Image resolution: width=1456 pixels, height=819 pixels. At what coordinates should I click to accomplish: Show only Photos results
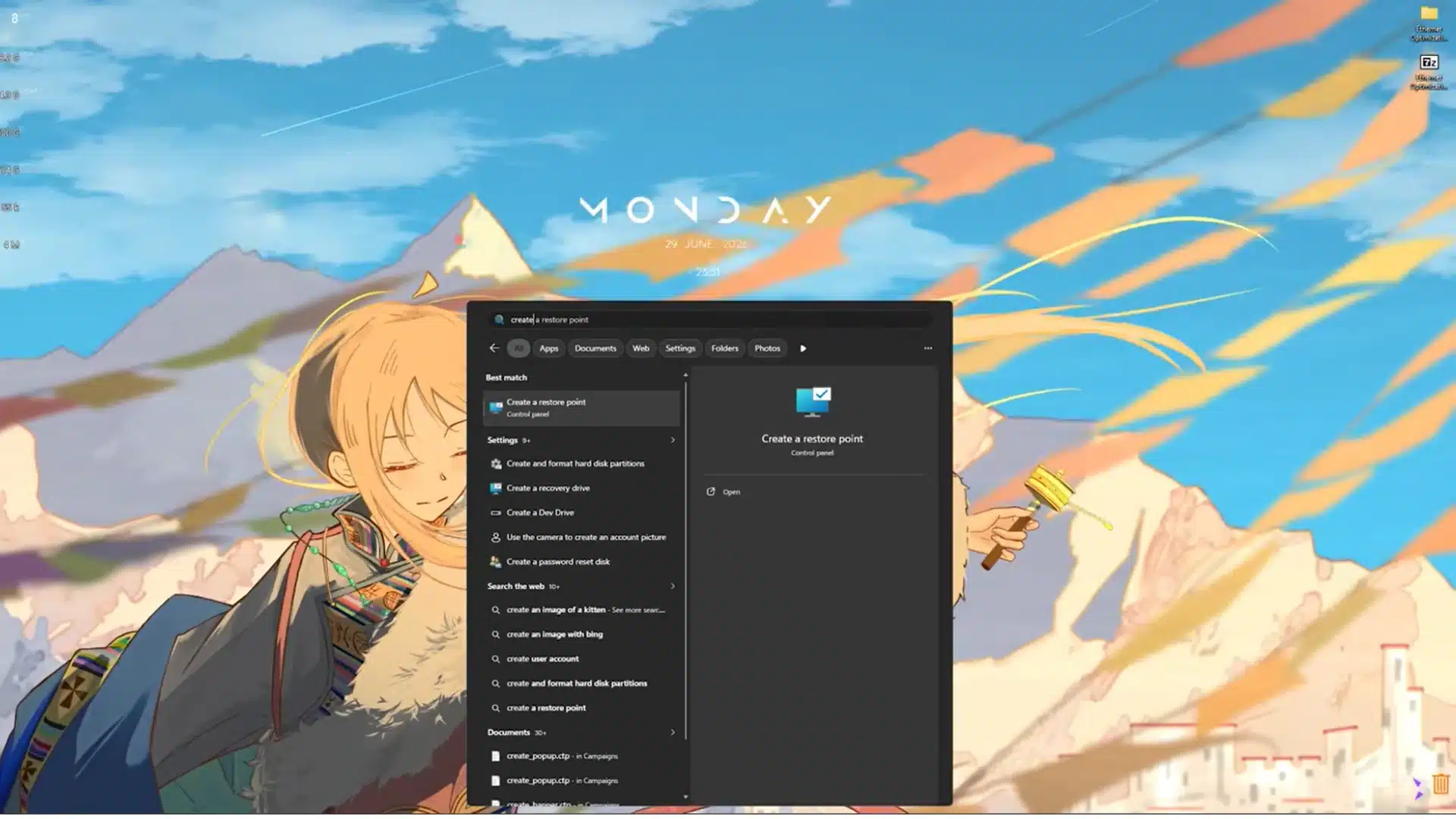767,348
